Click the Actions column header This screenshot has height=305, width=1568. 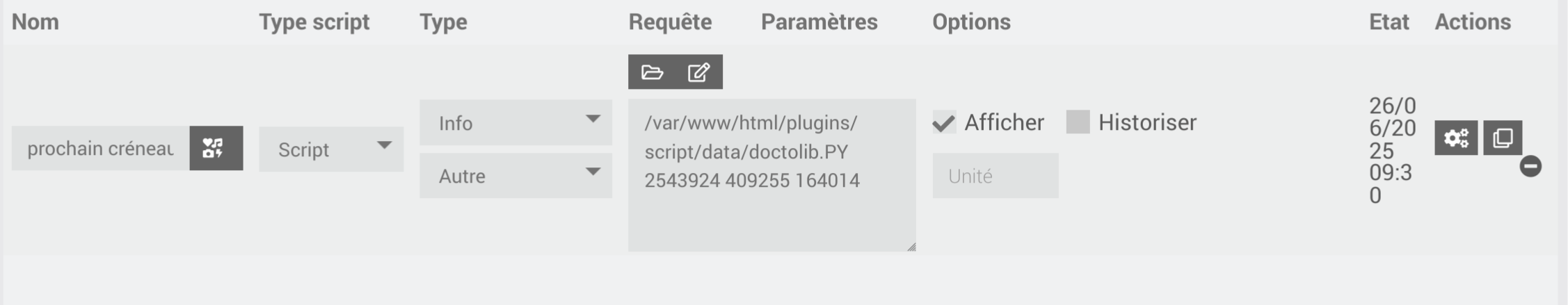coord(1473,22)
